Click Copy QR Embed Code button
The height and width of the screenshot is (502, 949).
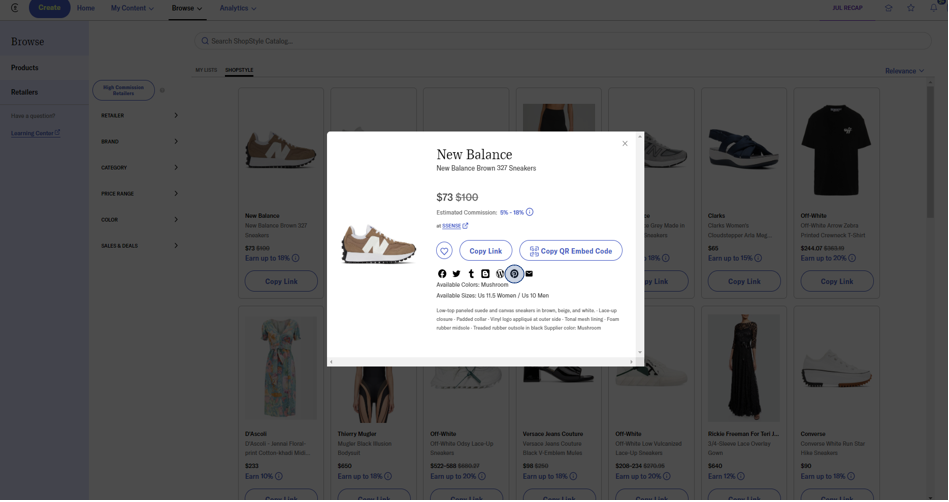[570, 251]
